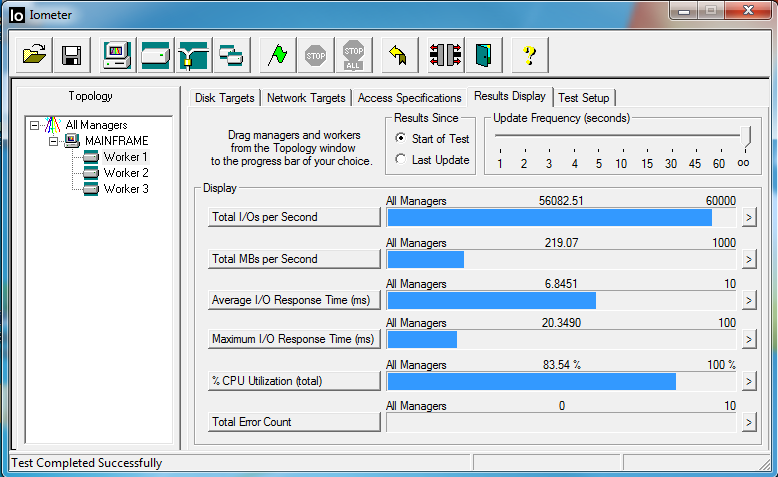Open arrow next to Maximum I/O Response Time
The height and width of the screenshot is (477, 778).
pos(749,340)
